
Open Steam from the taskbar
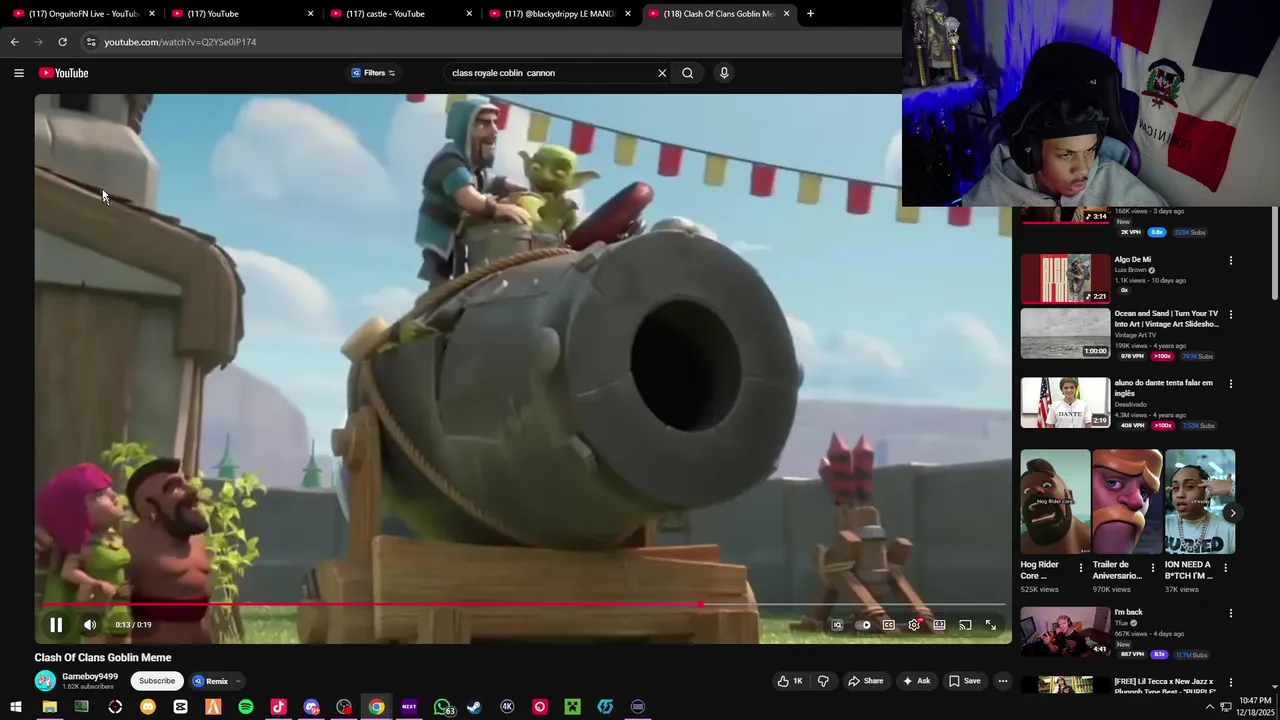(x=474, y=707)
